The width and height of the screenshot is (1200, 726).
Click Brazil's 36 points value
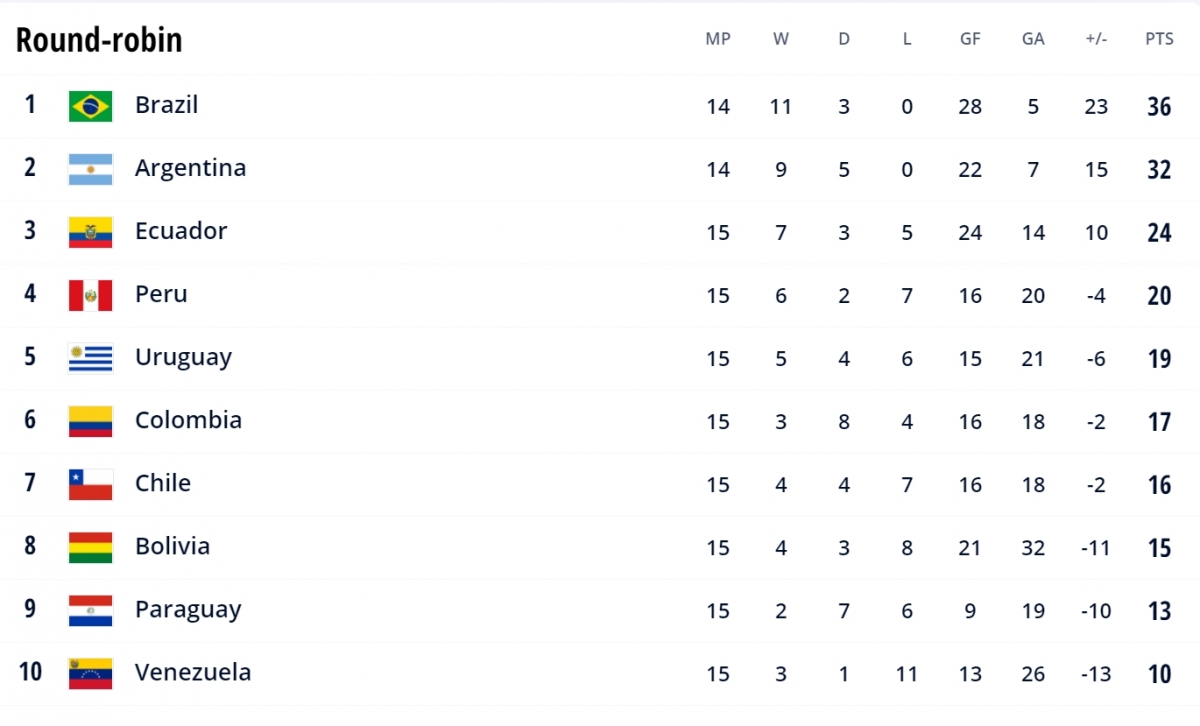[x=1159, y=106]
